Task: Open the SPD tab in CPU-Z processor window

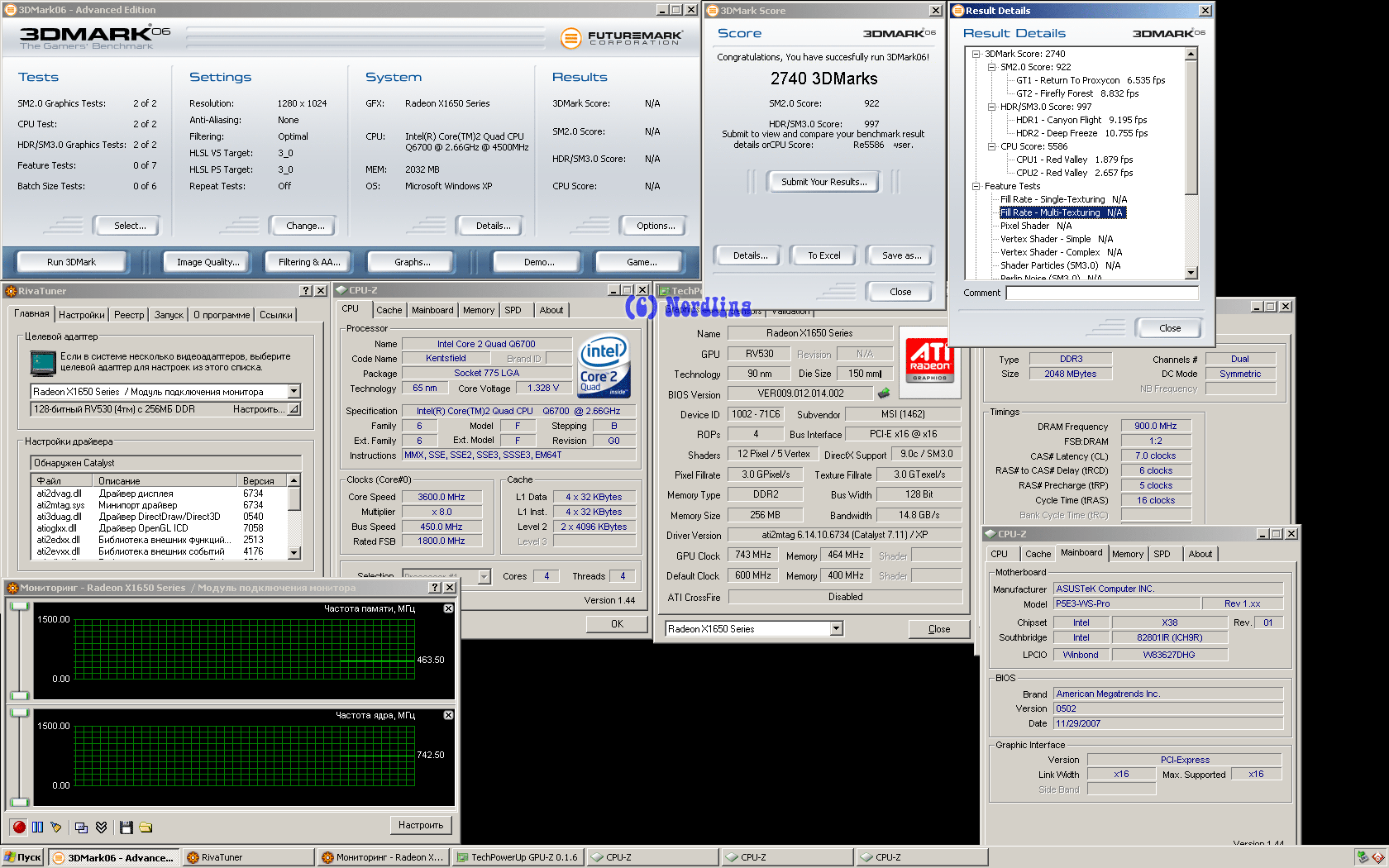Action: (x=513, y=311)
